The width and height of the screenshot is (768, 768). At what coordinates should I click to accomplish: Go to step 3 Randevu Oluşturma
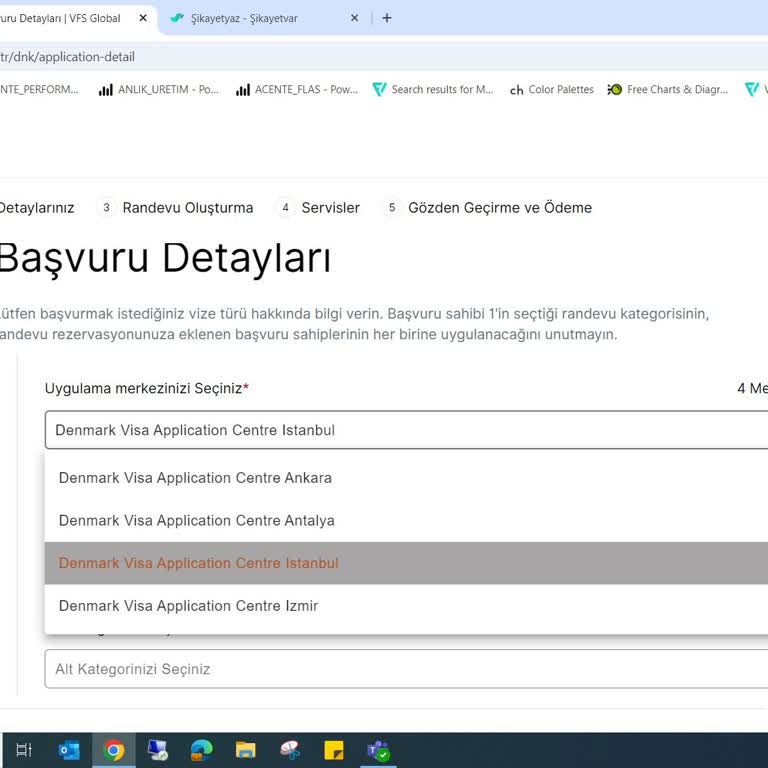point(175,208)
